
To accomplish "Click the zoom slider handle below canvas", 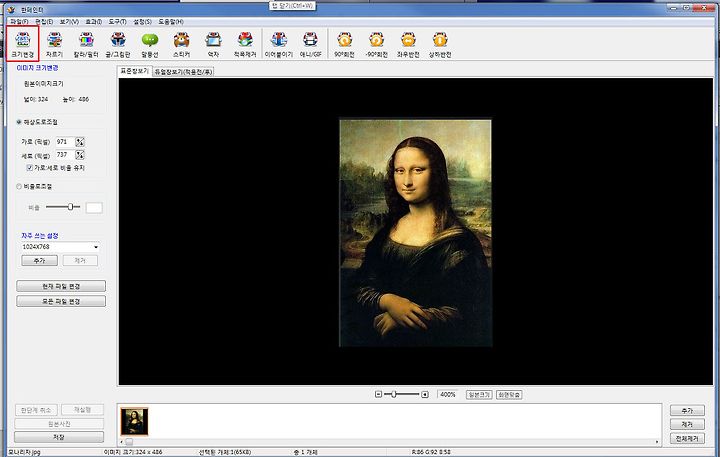I will click(394, 394).
